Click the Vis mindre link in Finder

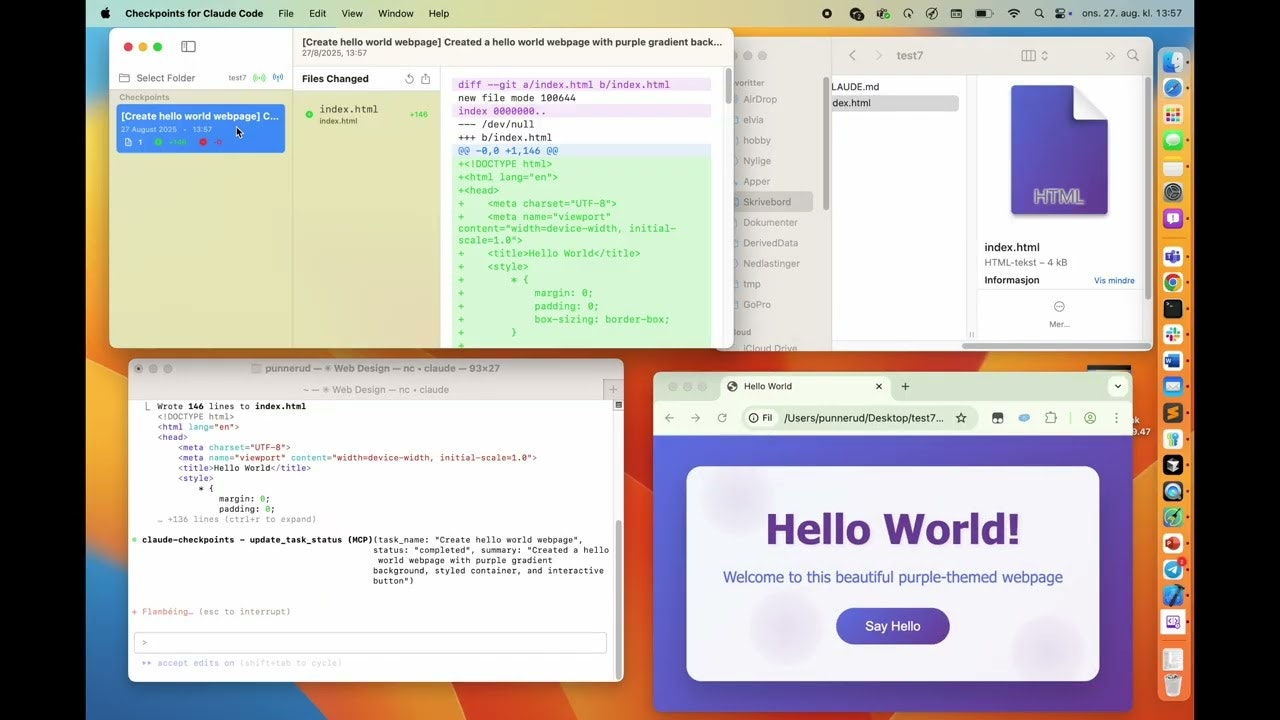(1113, 281)
